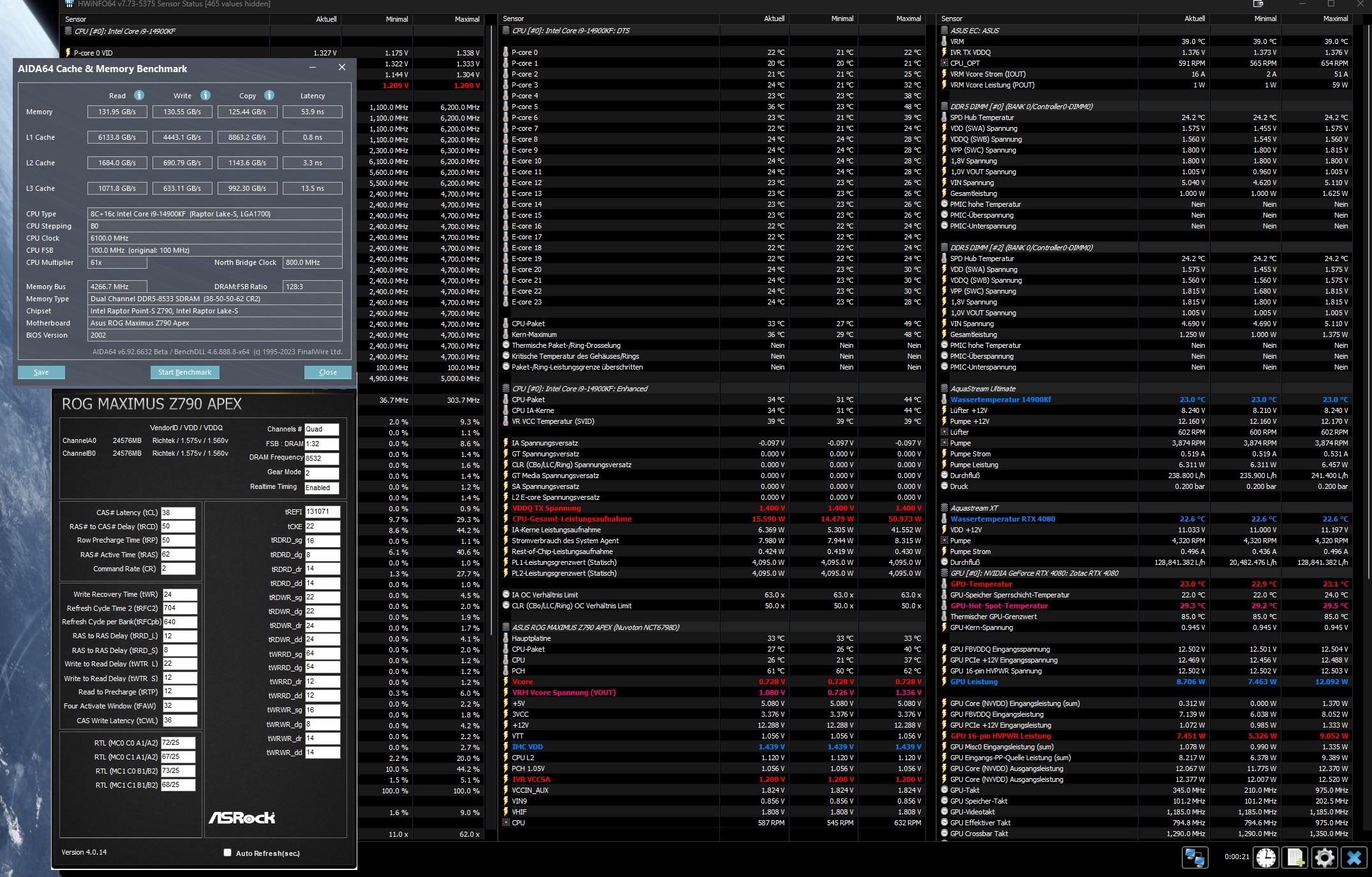The image size is (1372, 877).
Task: Click fan icon of CPU_OPT row
Action: pos(944,63)
